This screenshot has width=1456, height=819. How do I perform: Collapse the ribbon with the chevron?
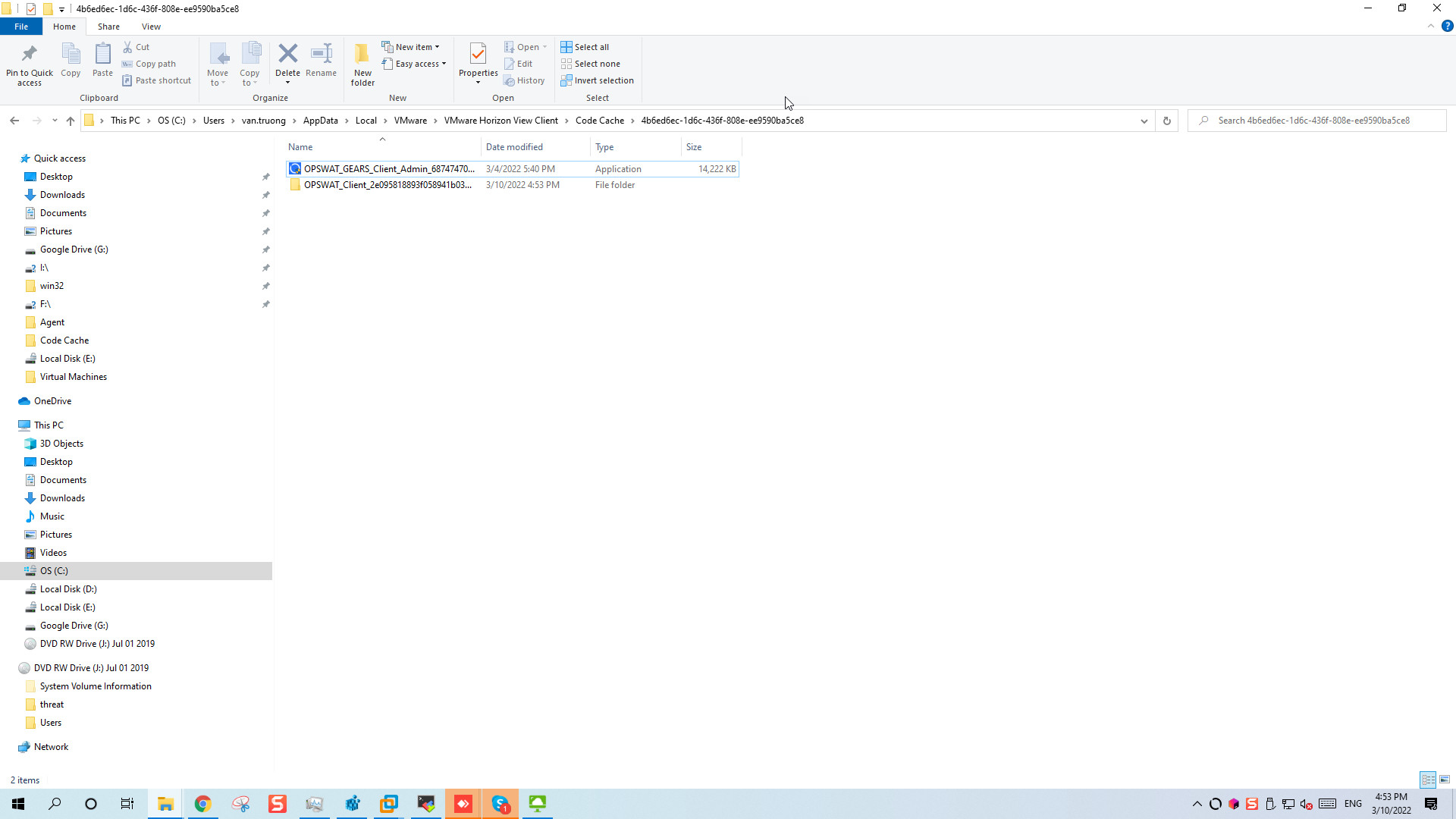click(x=1431, y=27)
